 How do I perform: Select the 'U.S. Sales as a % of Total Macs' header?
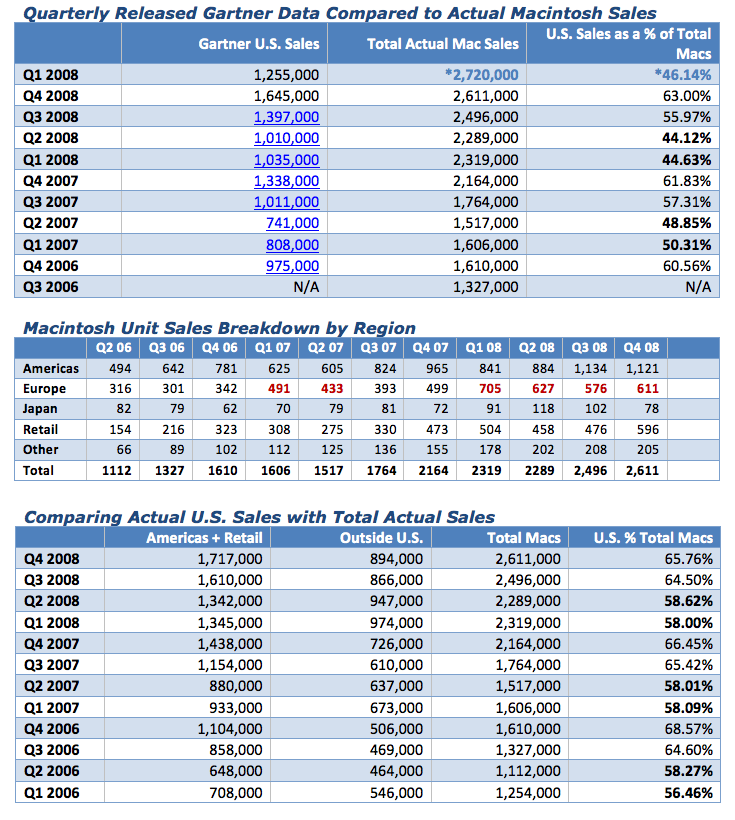click(x=628, y=44)
